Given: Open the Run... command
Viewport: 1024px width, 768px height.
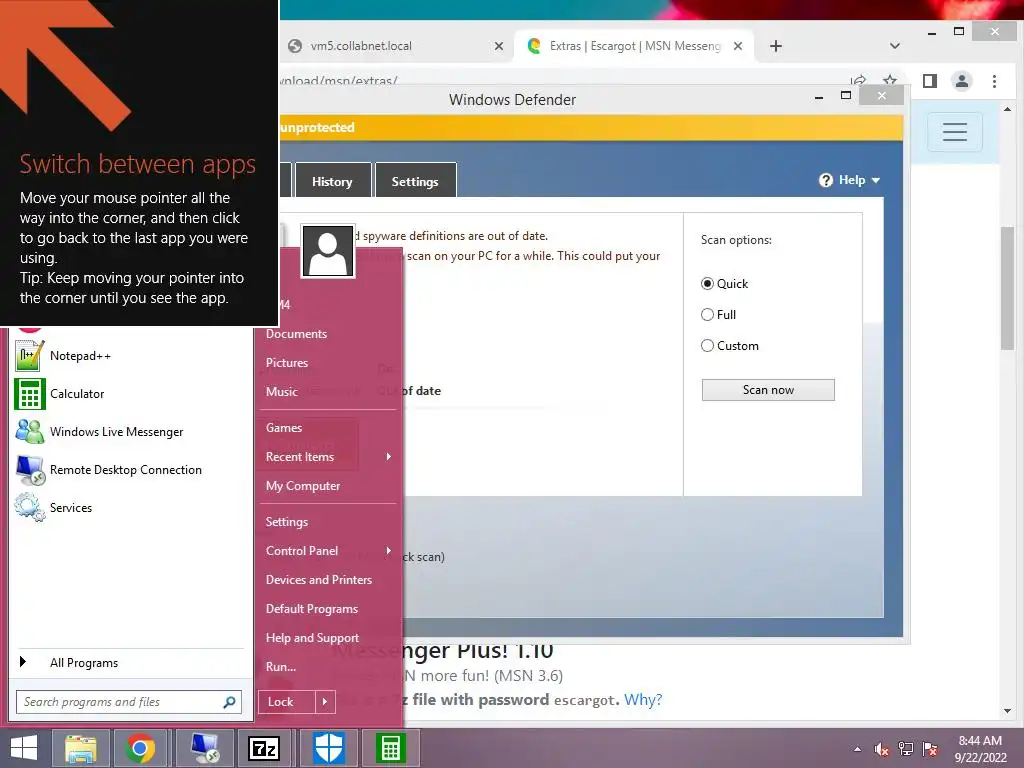Looking at the screenshot, I should pyautogui.click(x=281, y=667).
